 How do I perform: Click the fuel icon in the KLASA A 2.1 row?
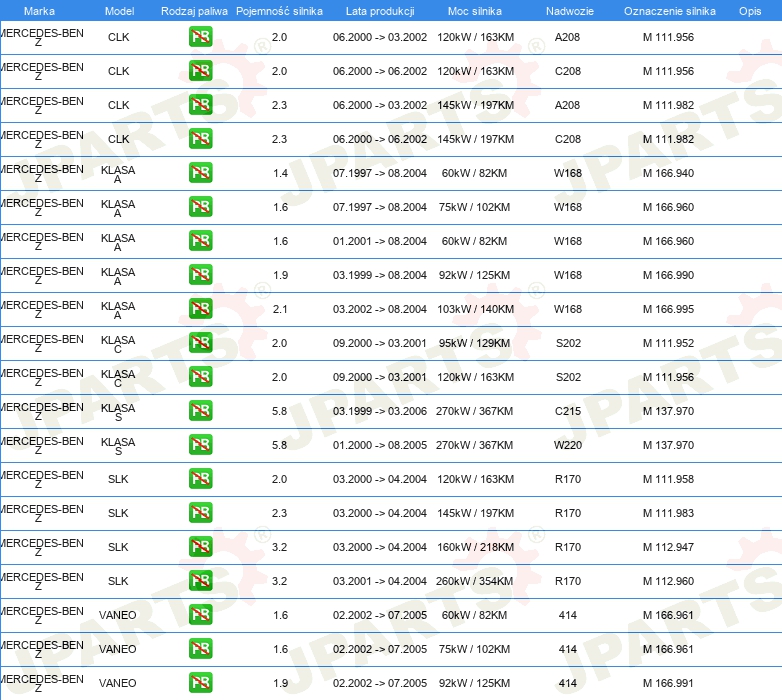click(200, 308)
